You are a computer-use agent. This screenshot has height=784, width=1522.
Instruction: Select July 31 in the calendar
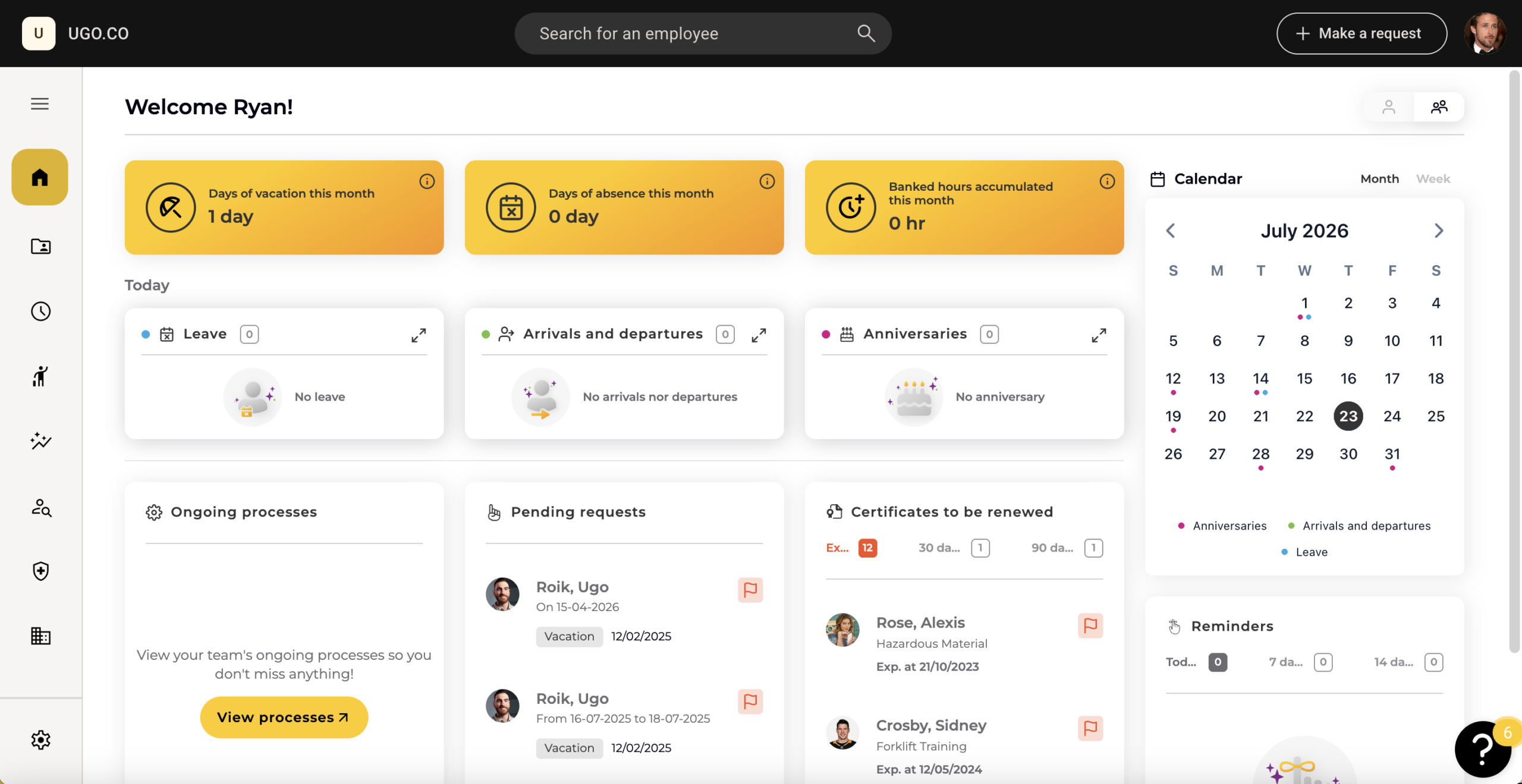1392,455
